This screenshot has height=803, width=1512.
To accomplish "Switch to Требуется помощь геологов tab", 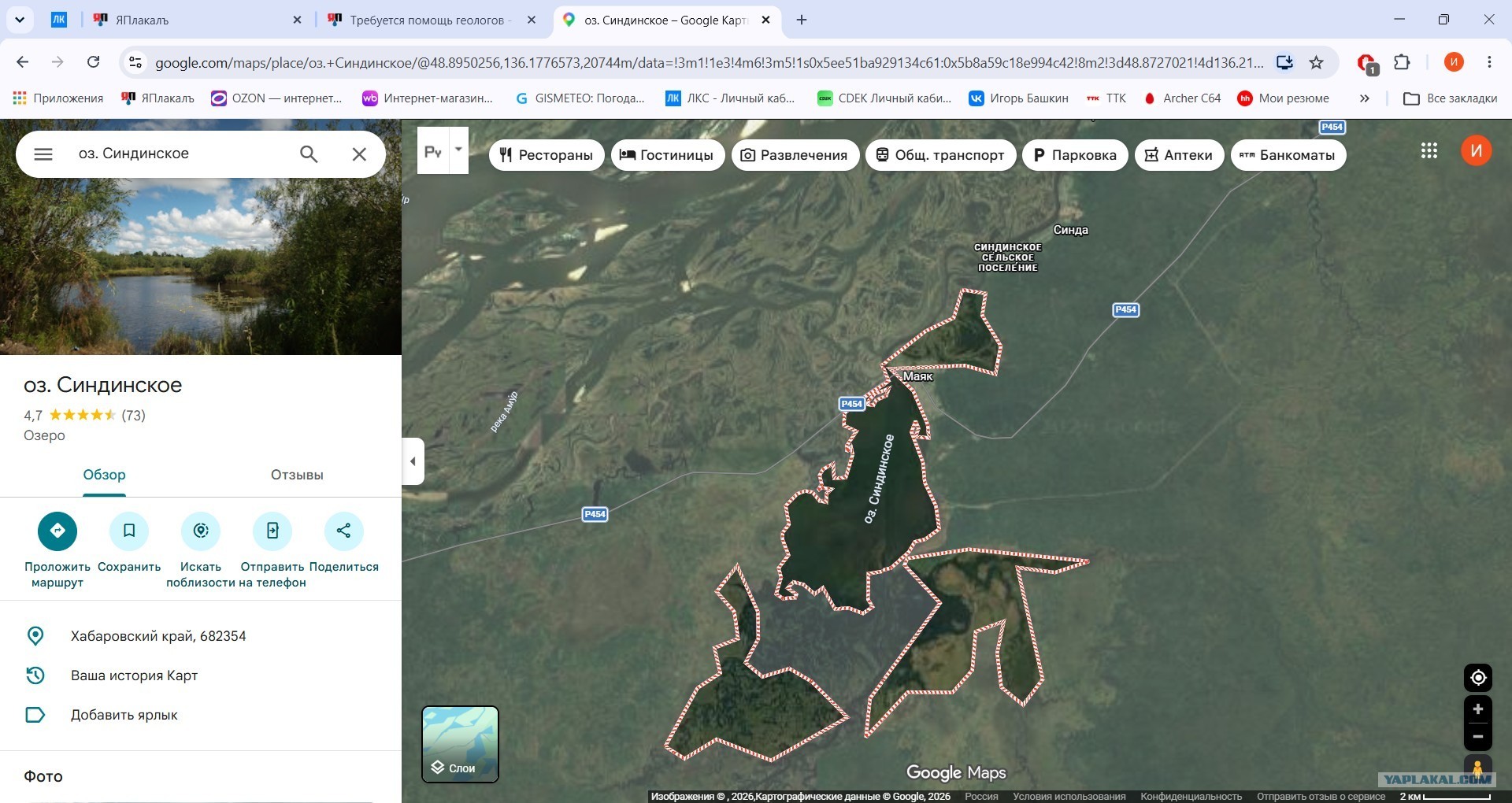I will (x=432, y=20).
